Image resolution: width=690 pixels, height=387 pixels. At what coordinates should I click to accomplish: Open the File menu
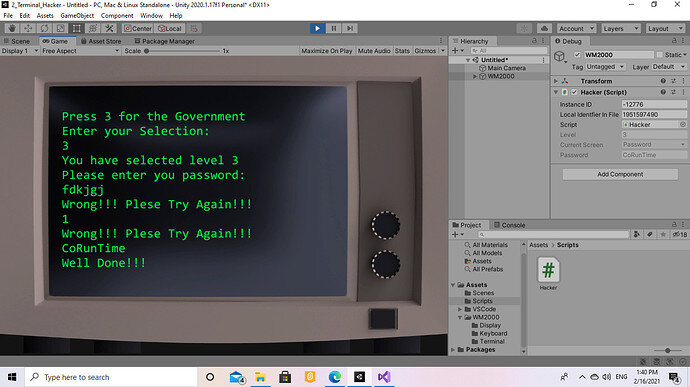8,15
